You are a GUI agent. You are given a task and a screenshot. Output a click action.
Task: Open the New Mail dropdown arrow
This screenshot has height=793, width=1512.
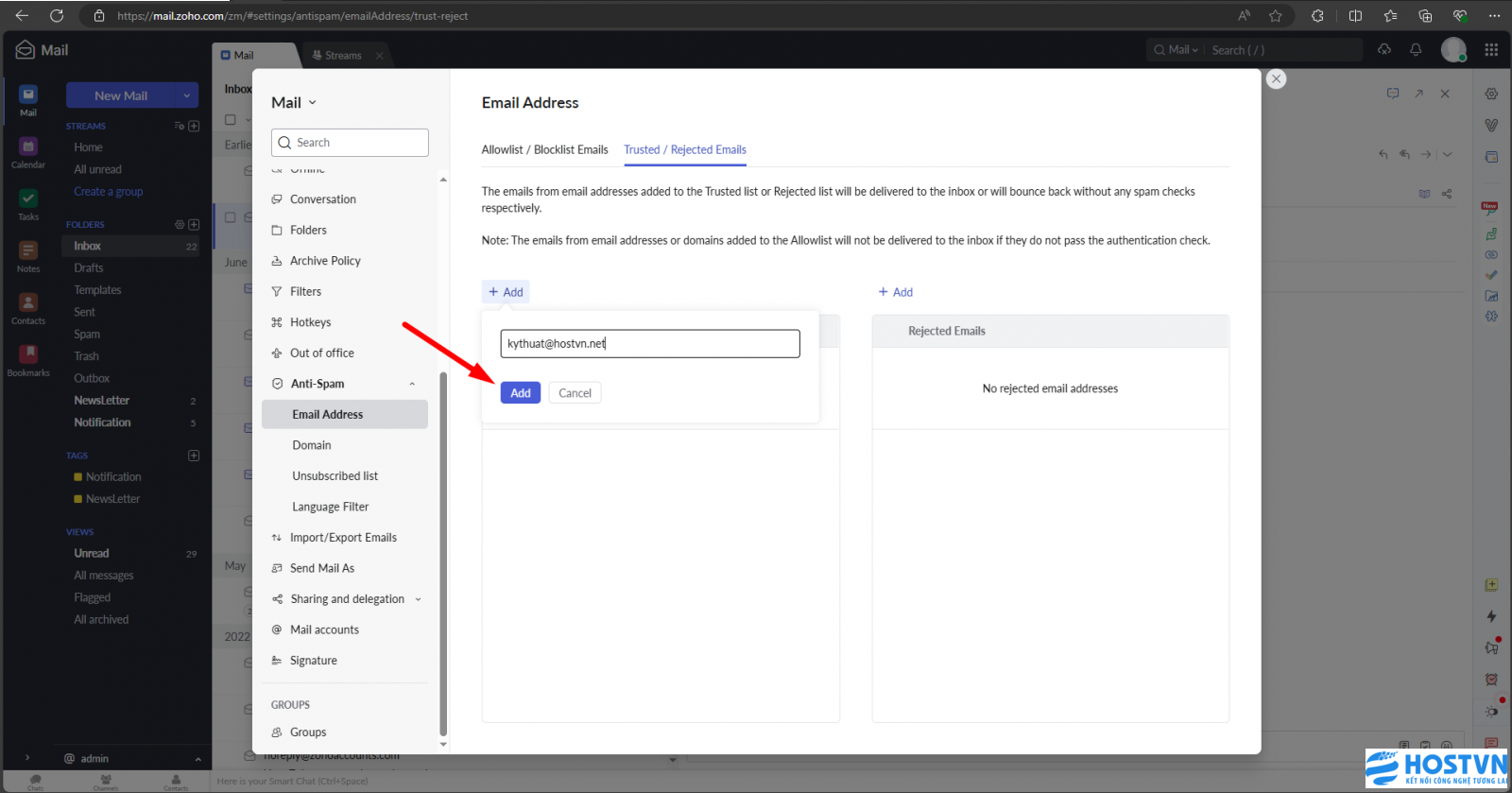tap(187, 95)
